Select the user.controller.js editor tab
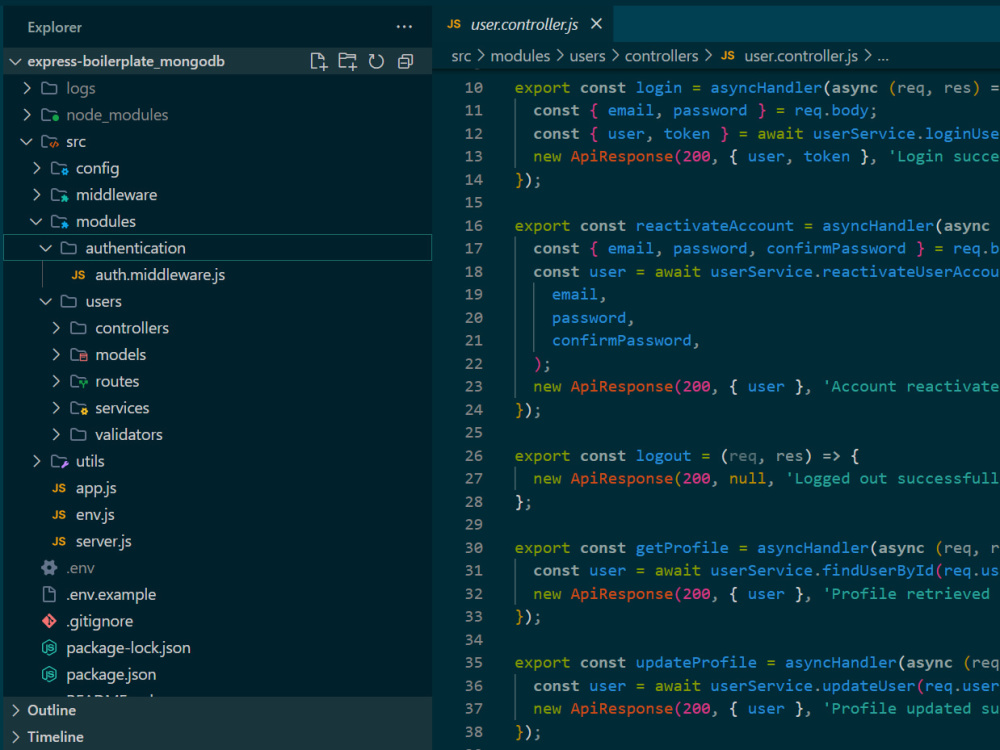The width and height of the screenshot is (1000, 750). click(524, 24)
